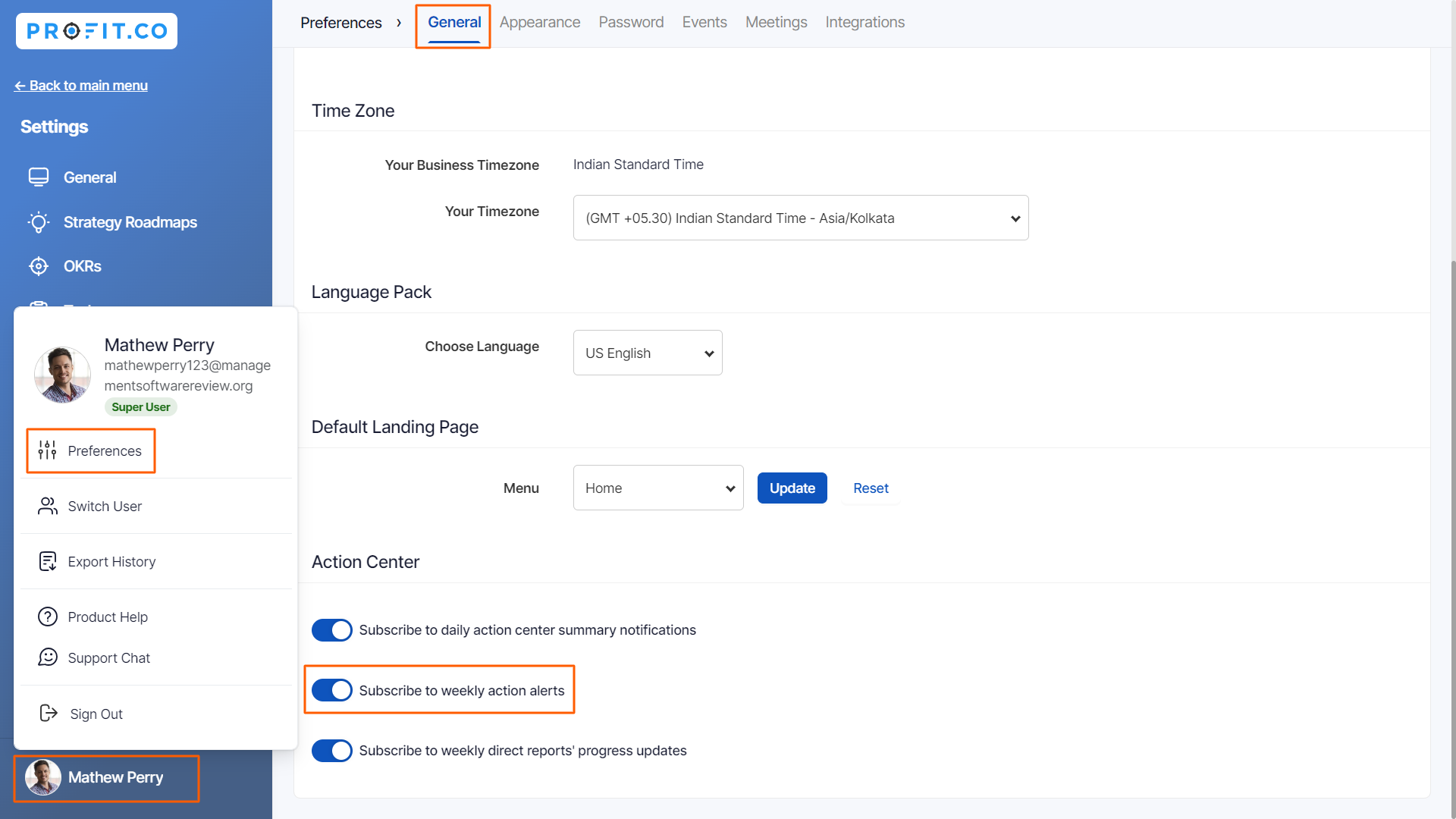Click the Profit.co logo

(x=96, y=31)
